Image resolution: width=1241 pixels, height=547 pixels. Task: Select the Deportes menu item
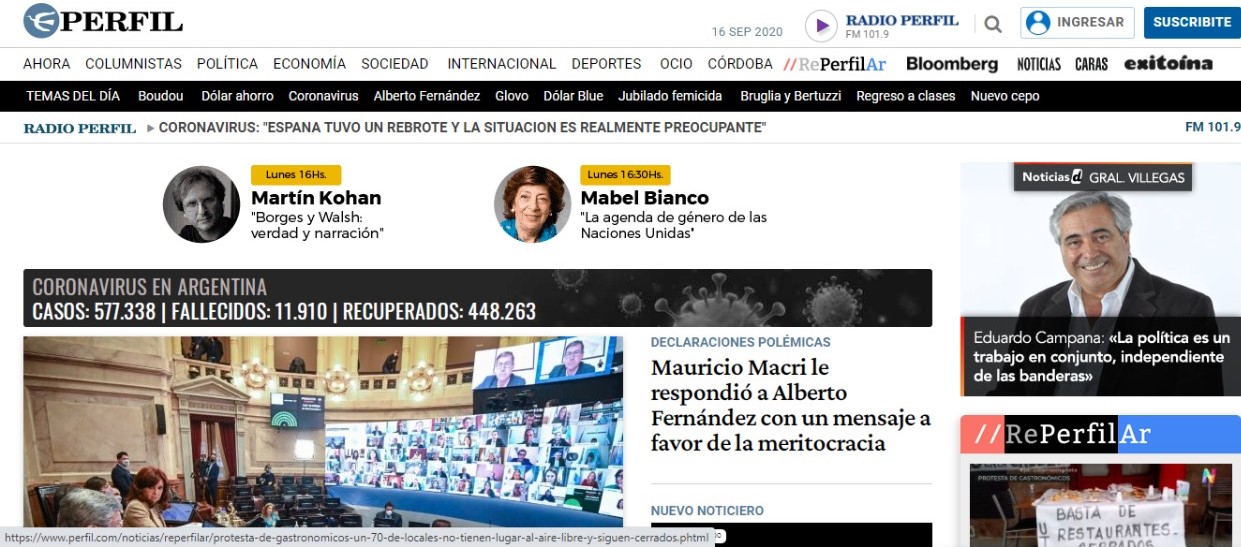[x=606, y=64]
